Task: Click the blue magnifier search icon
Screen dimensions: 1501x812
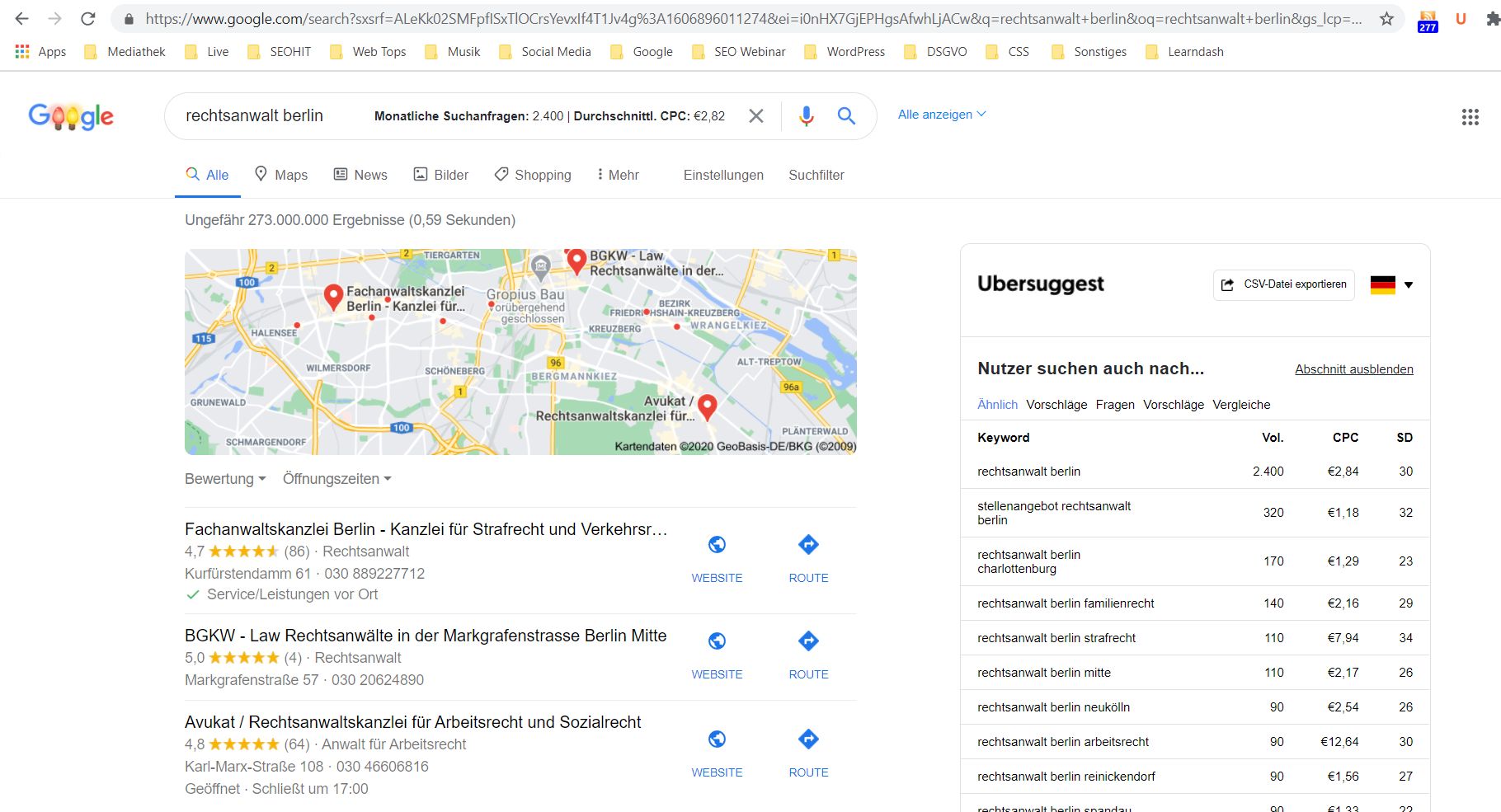Action: click(846, 116)
